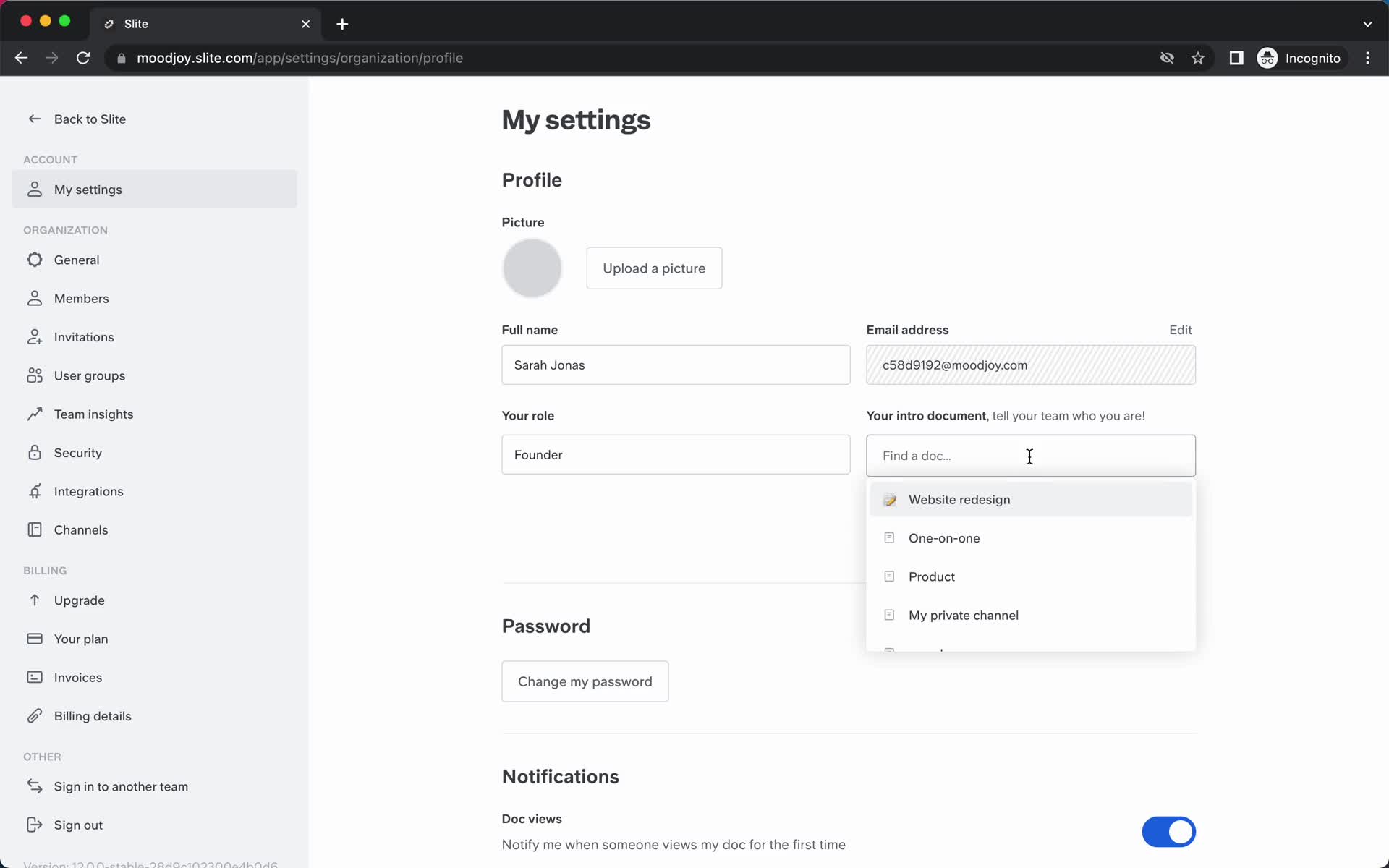
Task: Open User groups in the sidebar
Action: [154, 375]
